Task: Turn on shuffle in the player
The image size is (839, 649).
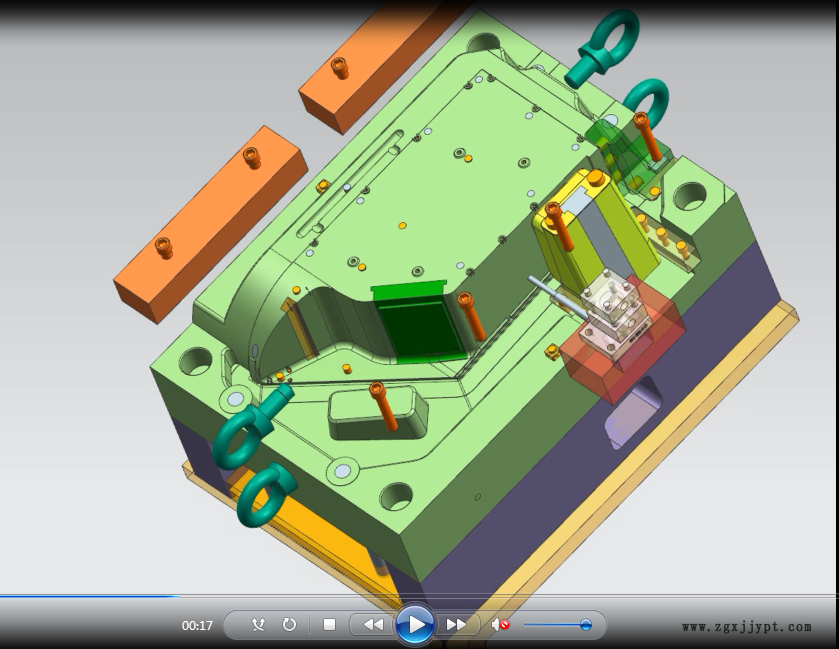Action: [x=258, y=625]
